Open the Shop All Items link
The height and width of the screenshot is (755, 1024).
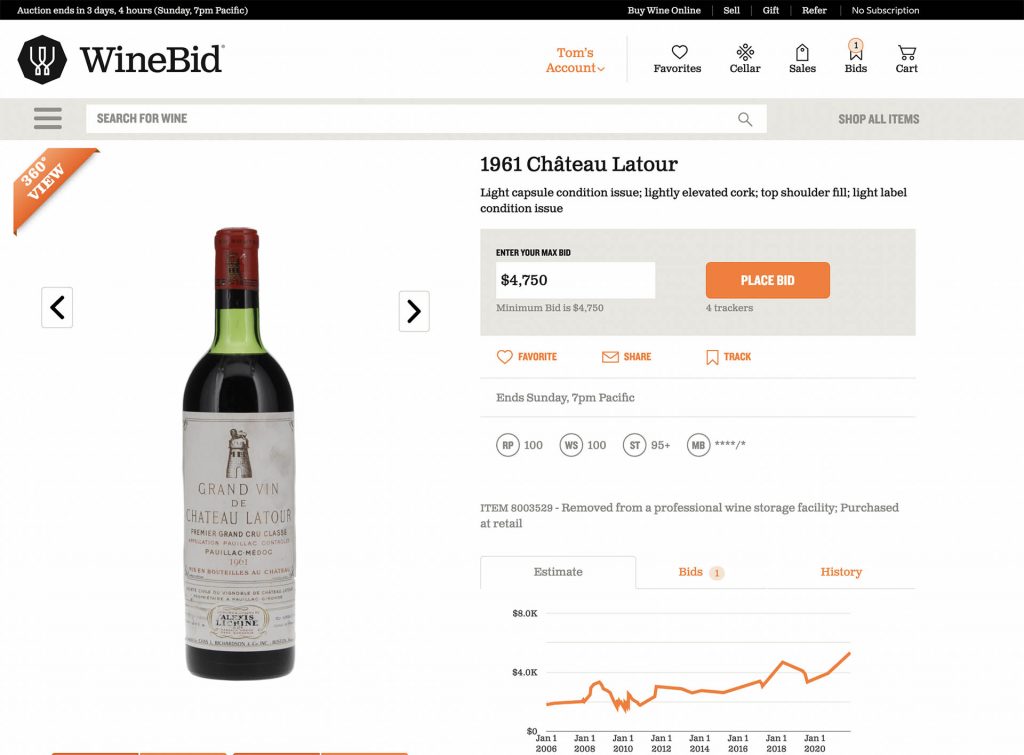click(878, 119)
